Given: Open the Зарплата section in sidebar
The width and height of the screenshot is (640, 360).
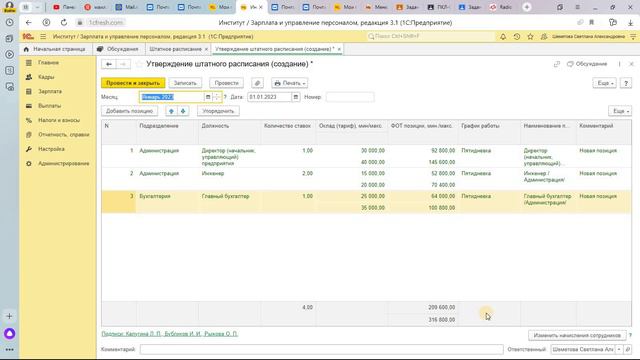Looking at the screenshot, I should (x=50, y=91).
